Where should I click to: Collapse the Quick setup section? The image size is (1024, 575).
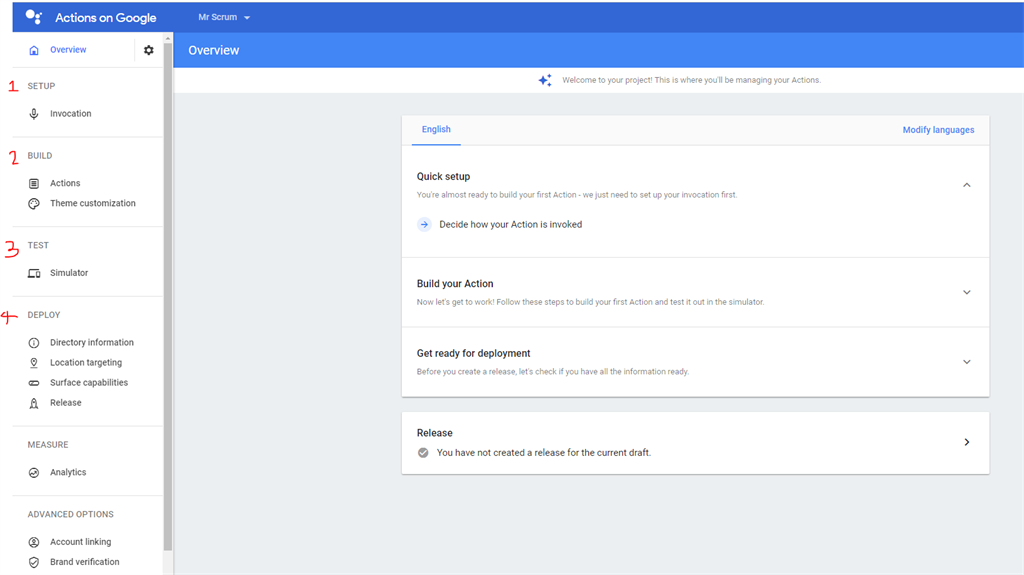tap(967, 185)
